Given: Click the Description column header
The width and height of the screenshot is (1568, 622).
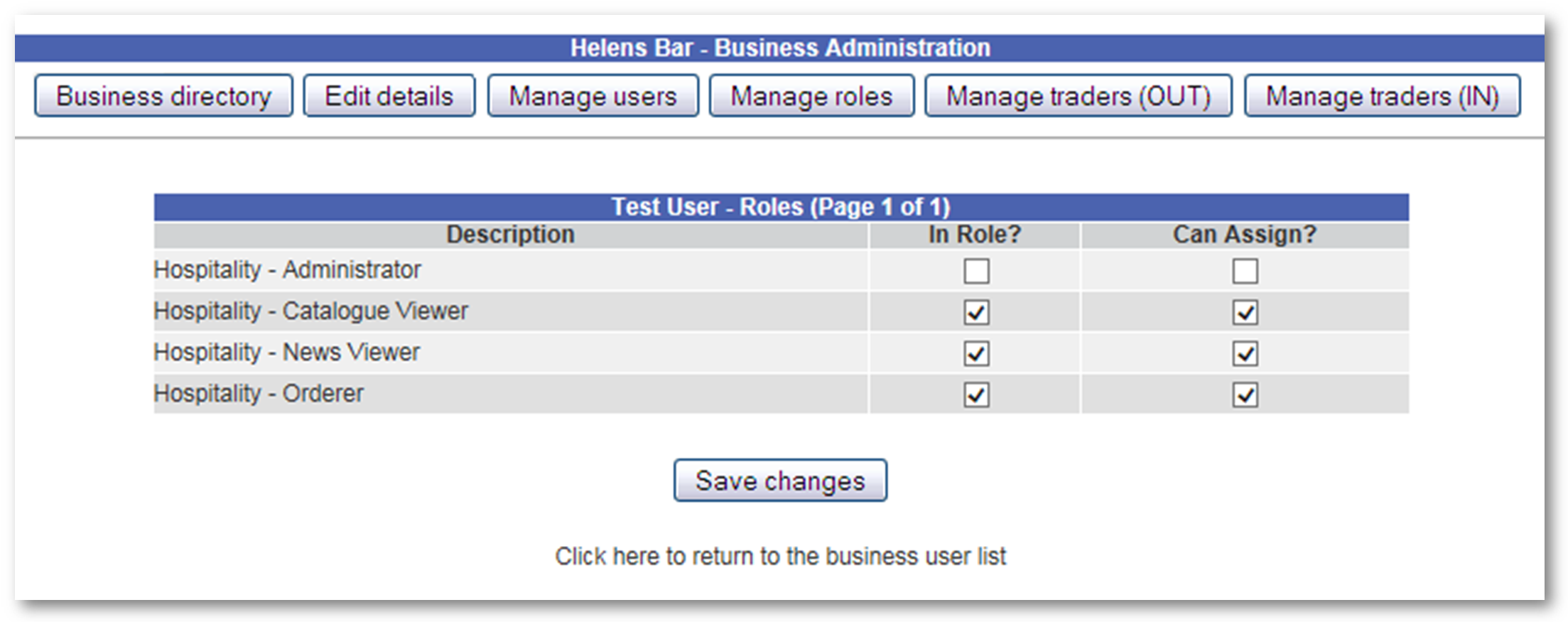Looking at the screenshot, I should pos(510,235).
